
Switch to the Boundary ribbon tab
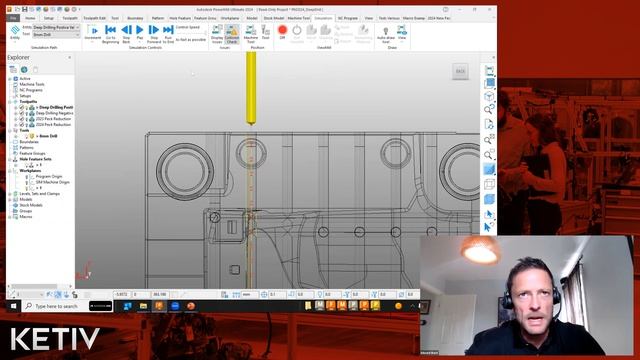135,18
